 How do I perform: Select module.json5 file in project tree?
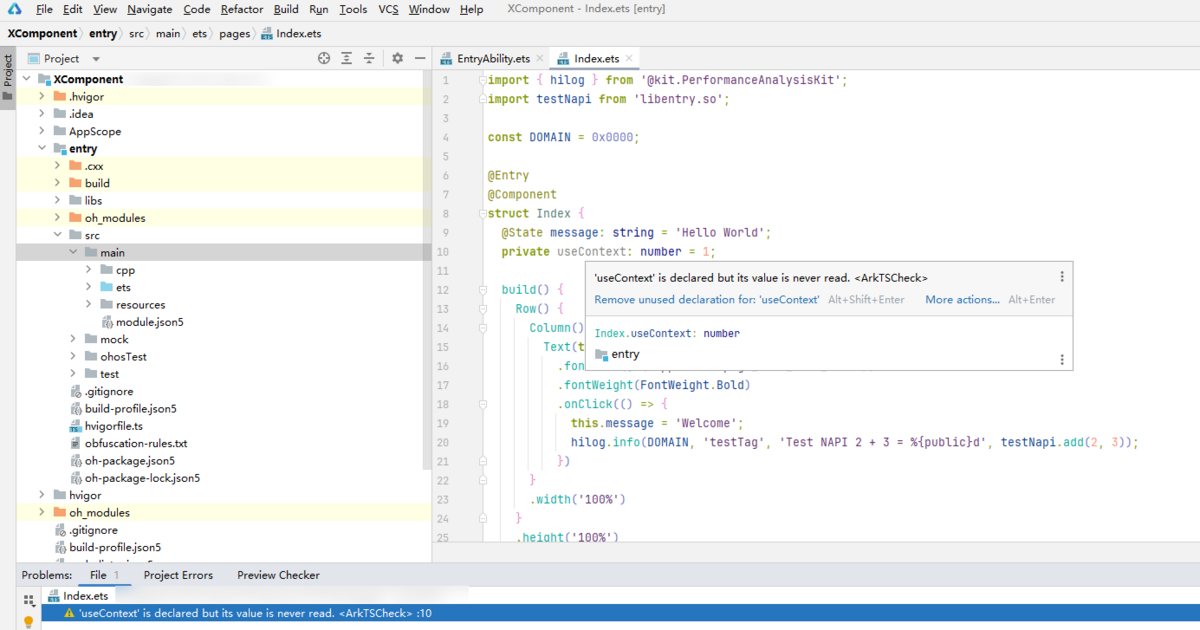(x=149, y=322)
